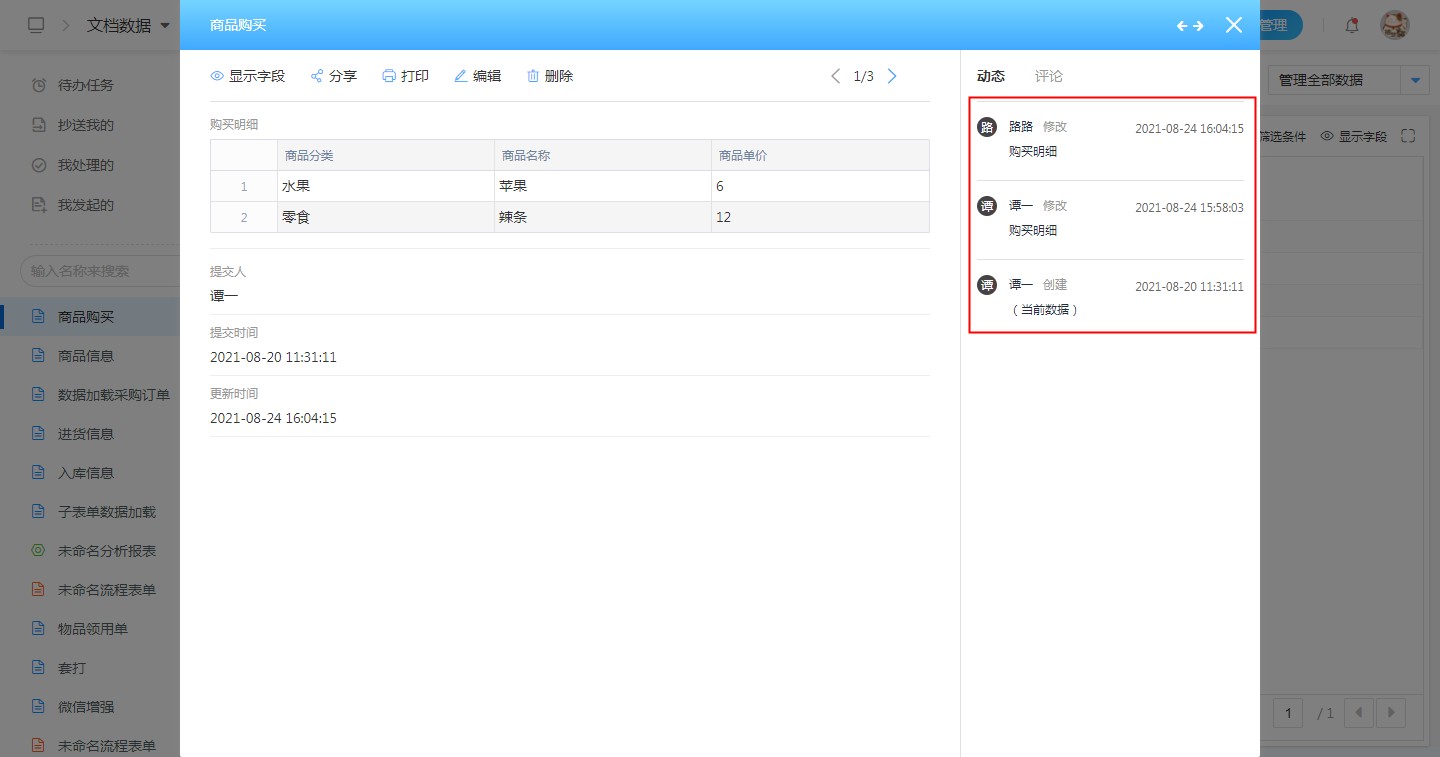
Task: Select 商品信息 form in sidebar
Action: [x=90, y=356]
